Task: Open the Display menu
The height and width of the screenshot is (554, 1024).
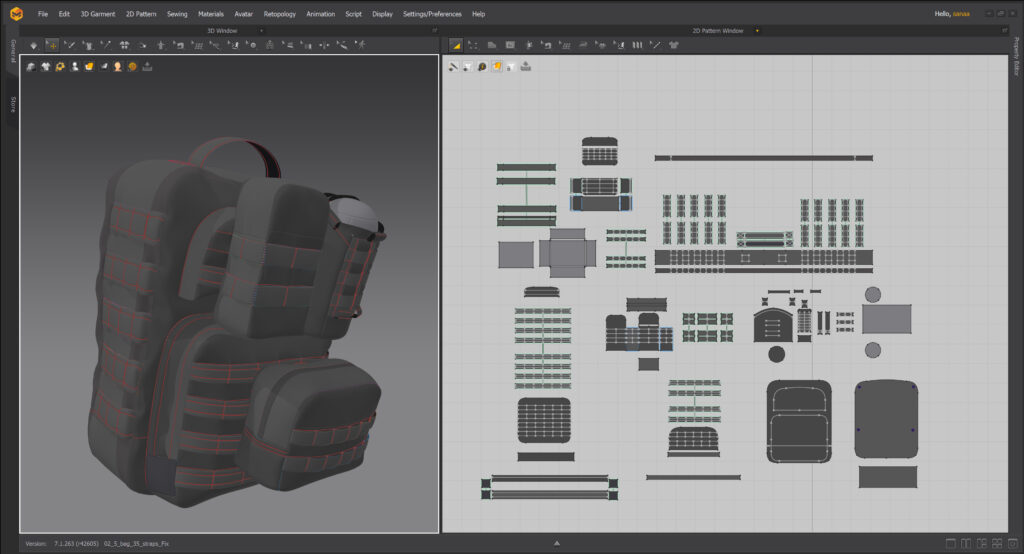Action: click(x=382, y=14)
